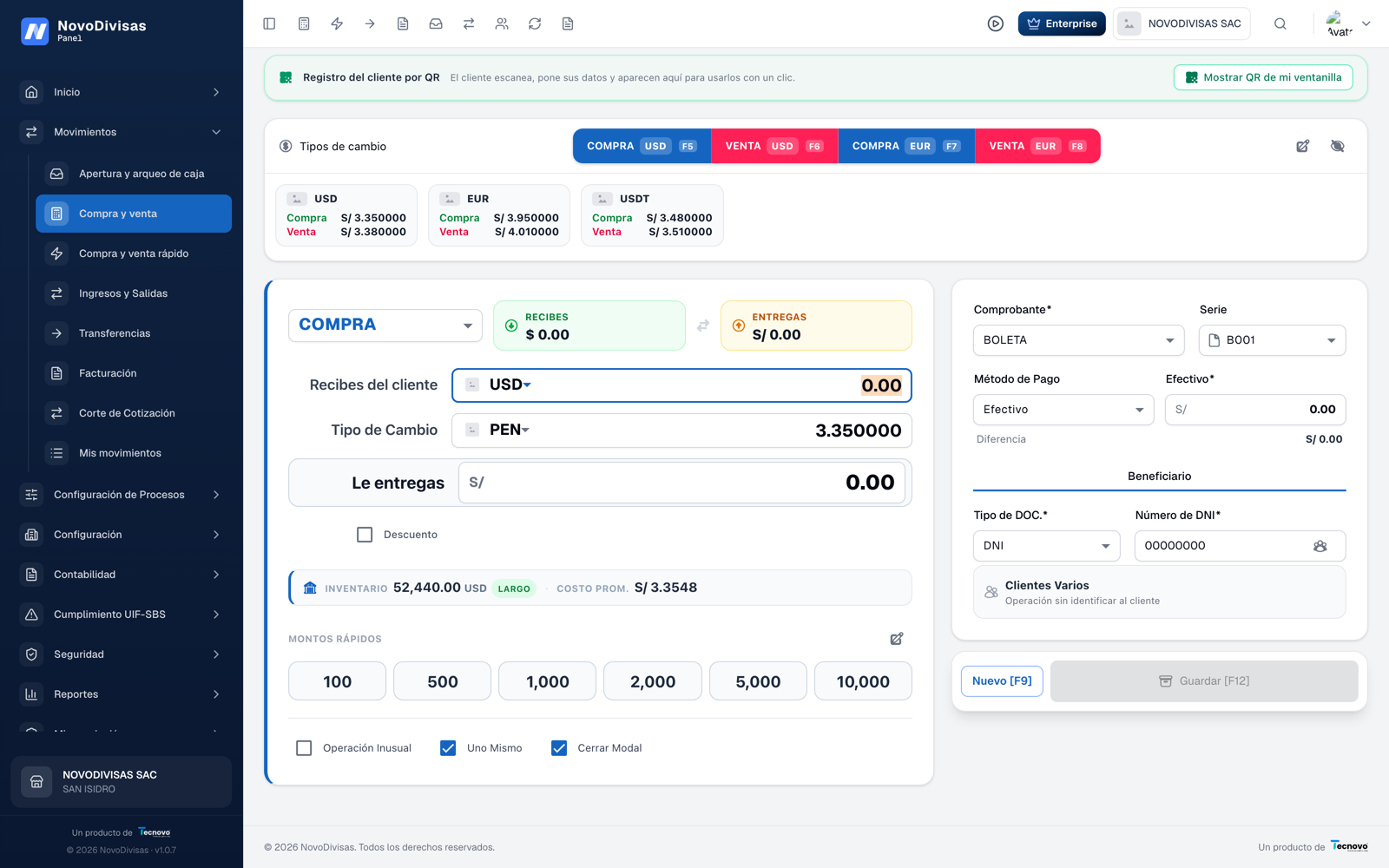This screenshot has width=1389, height=868.
Task: Click the refresh icon in top toolbar
Action: click(535, 23)
